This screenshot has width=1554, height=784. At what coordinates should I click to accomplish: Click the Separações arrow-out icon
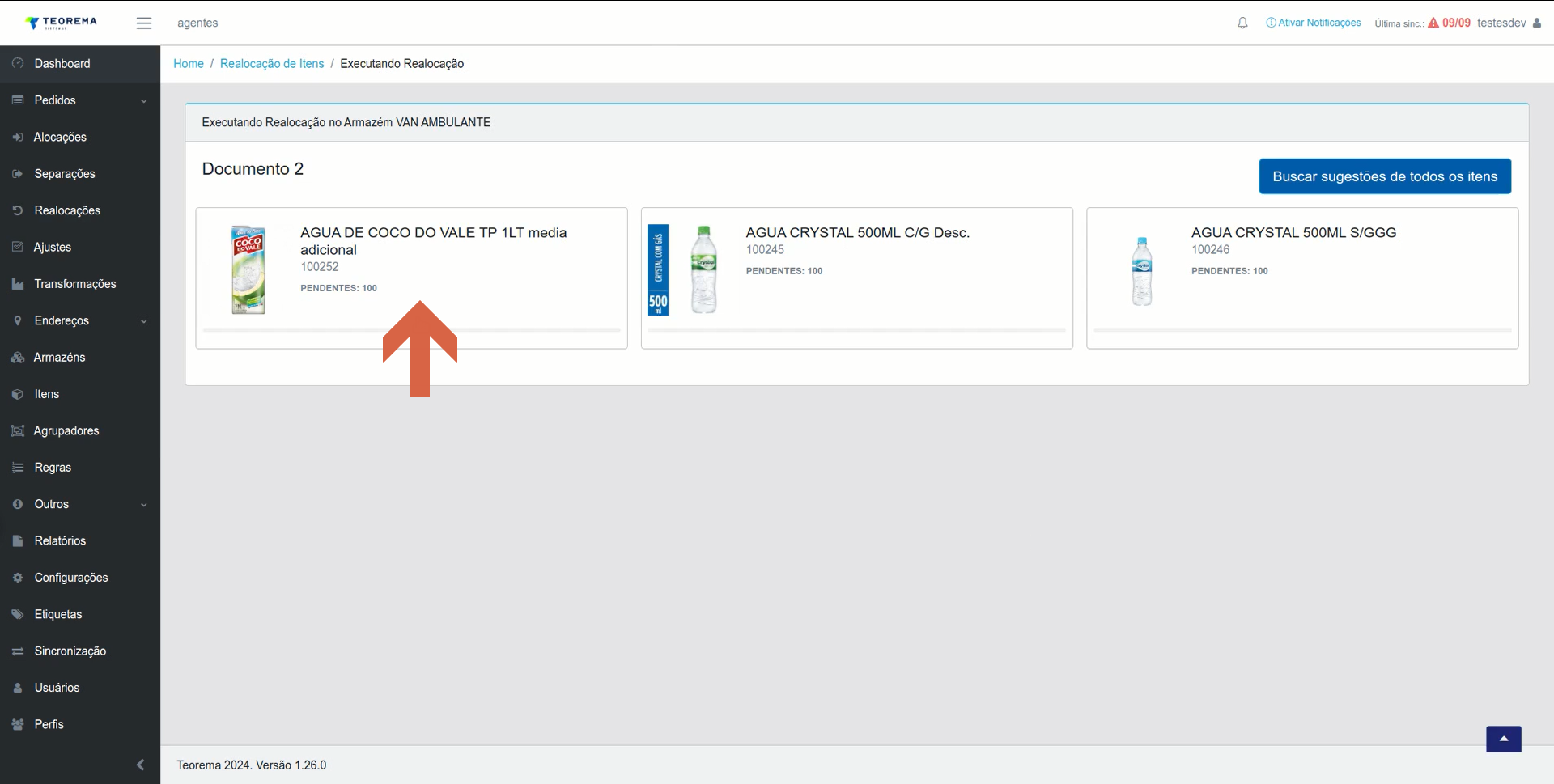click(18, 174)
